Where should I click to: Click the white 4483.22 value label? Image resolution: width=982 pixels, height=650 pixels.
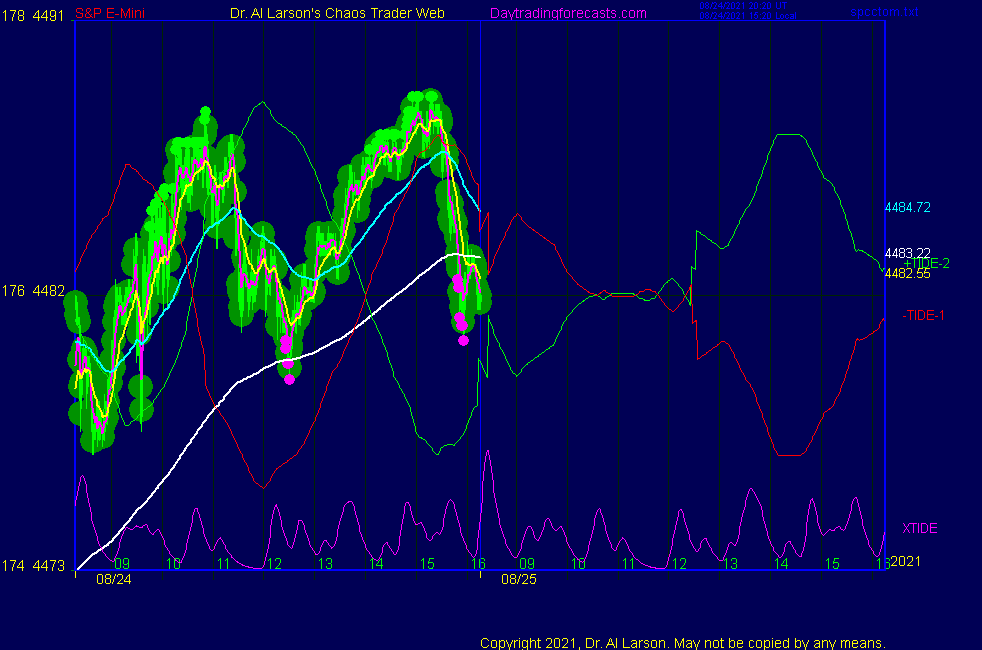[x=907, y=253]
